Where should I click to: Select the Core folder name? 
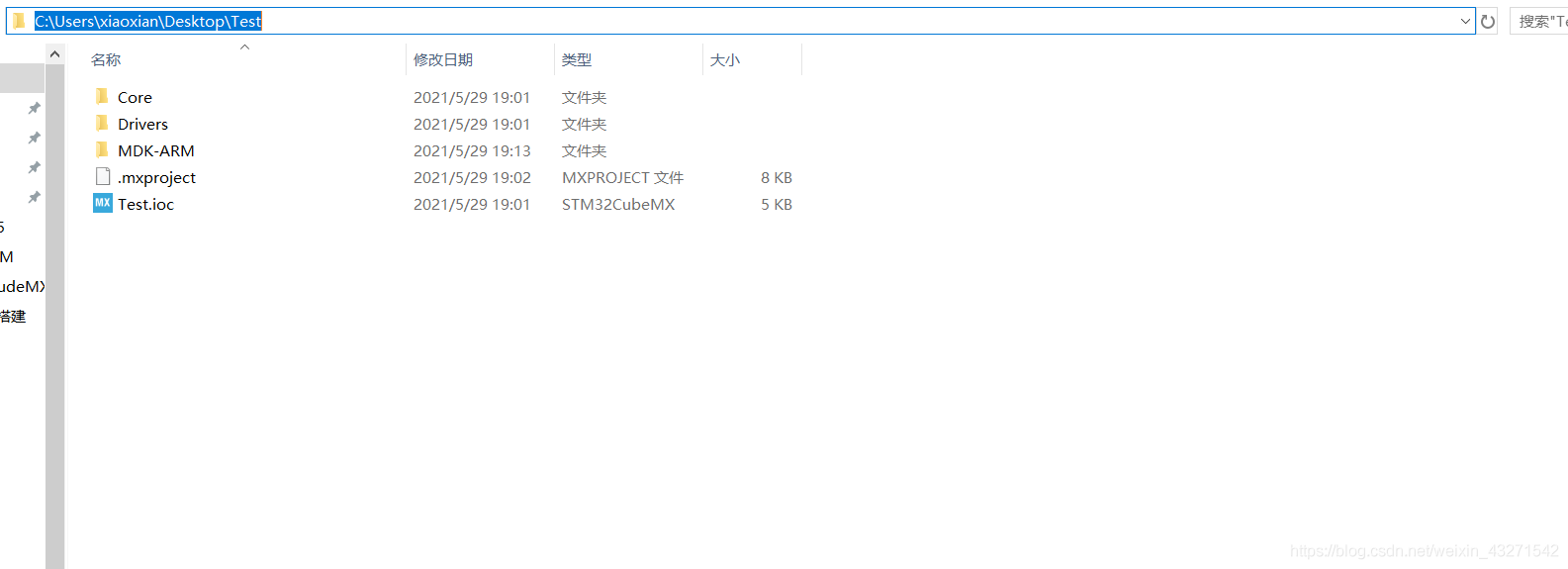coord(135,97)
